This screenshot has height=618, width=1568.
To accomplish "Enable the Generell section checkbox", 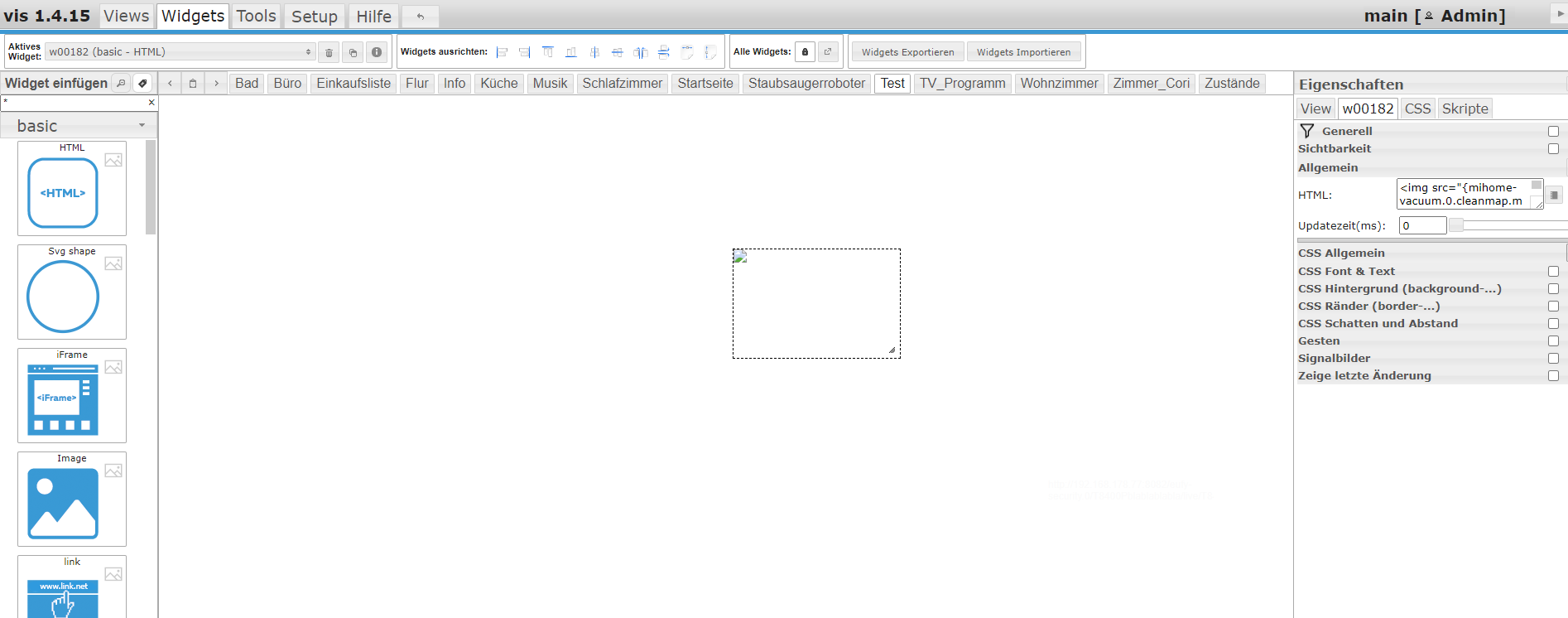I will (x=1553, y=132).
